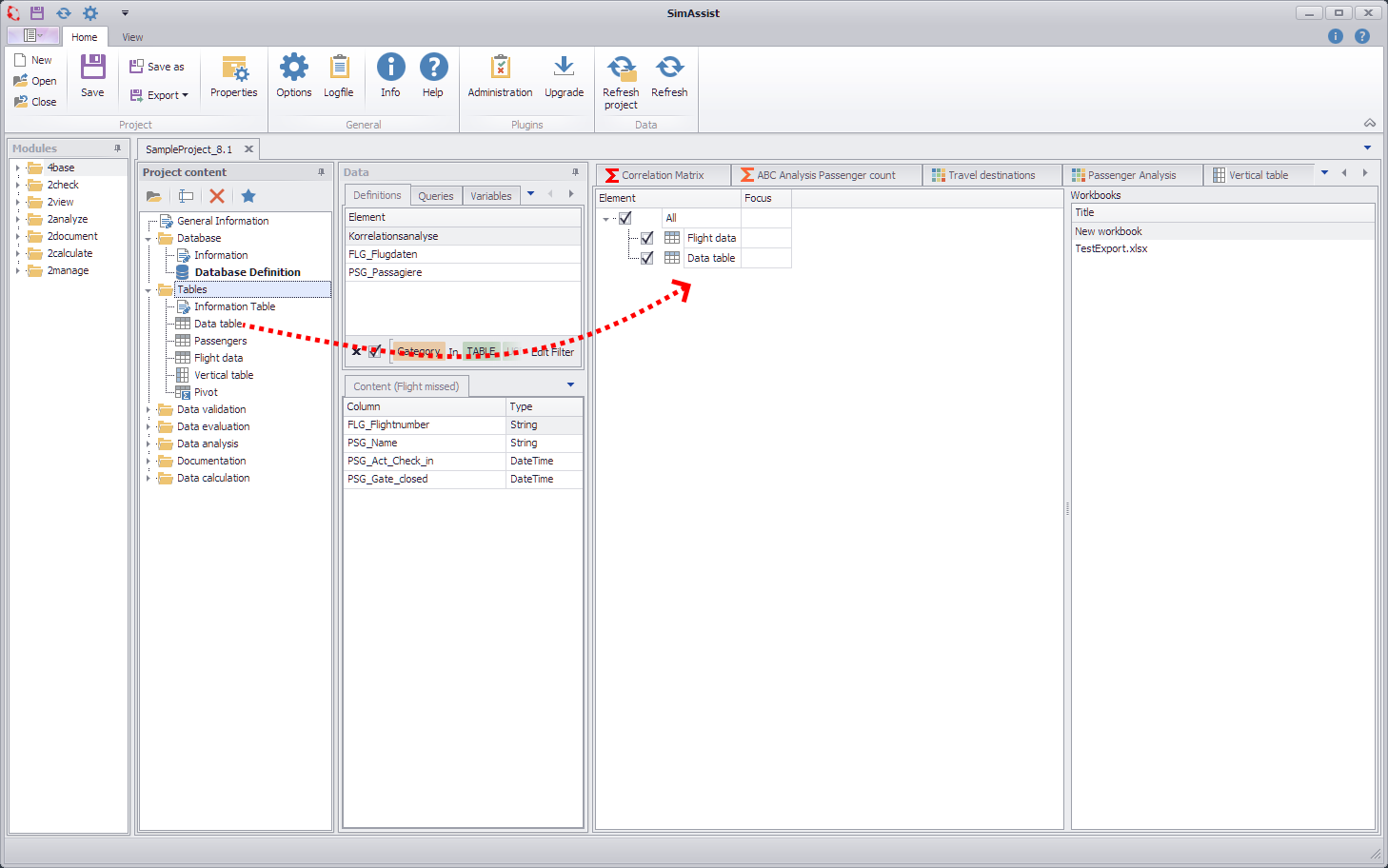Click the Category filter chip
This screenshot has height=868, width=1388.
pyautogui.click(x=418, y=351)
